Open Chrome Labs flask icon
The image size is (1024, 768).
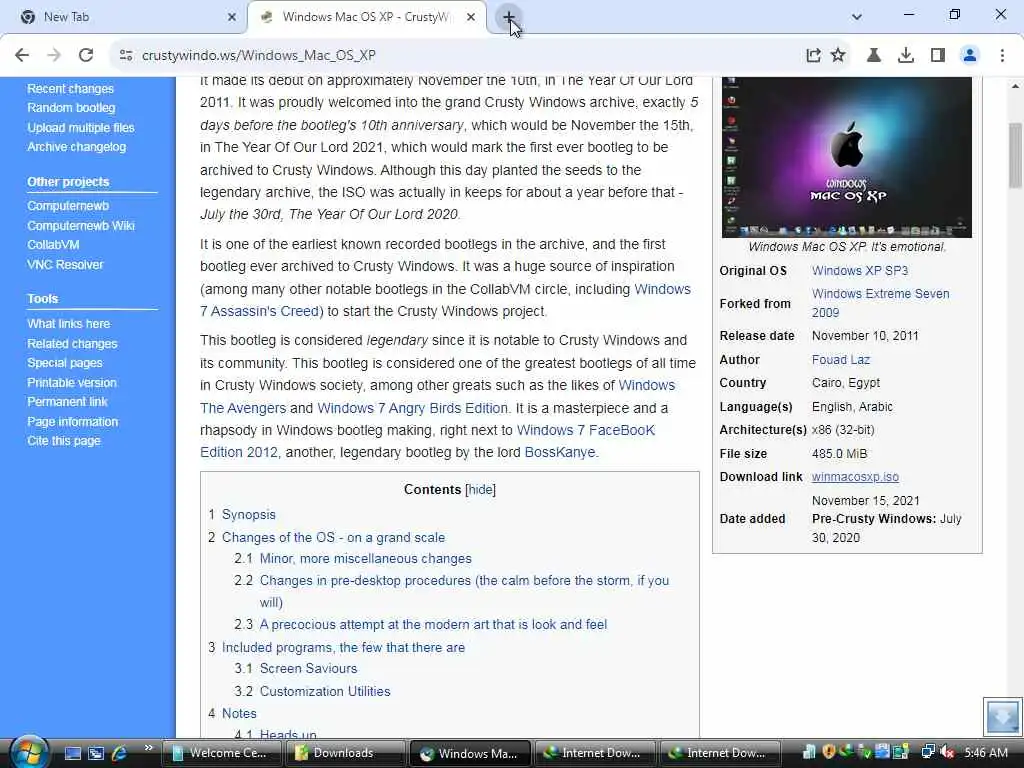coord(874,56)
